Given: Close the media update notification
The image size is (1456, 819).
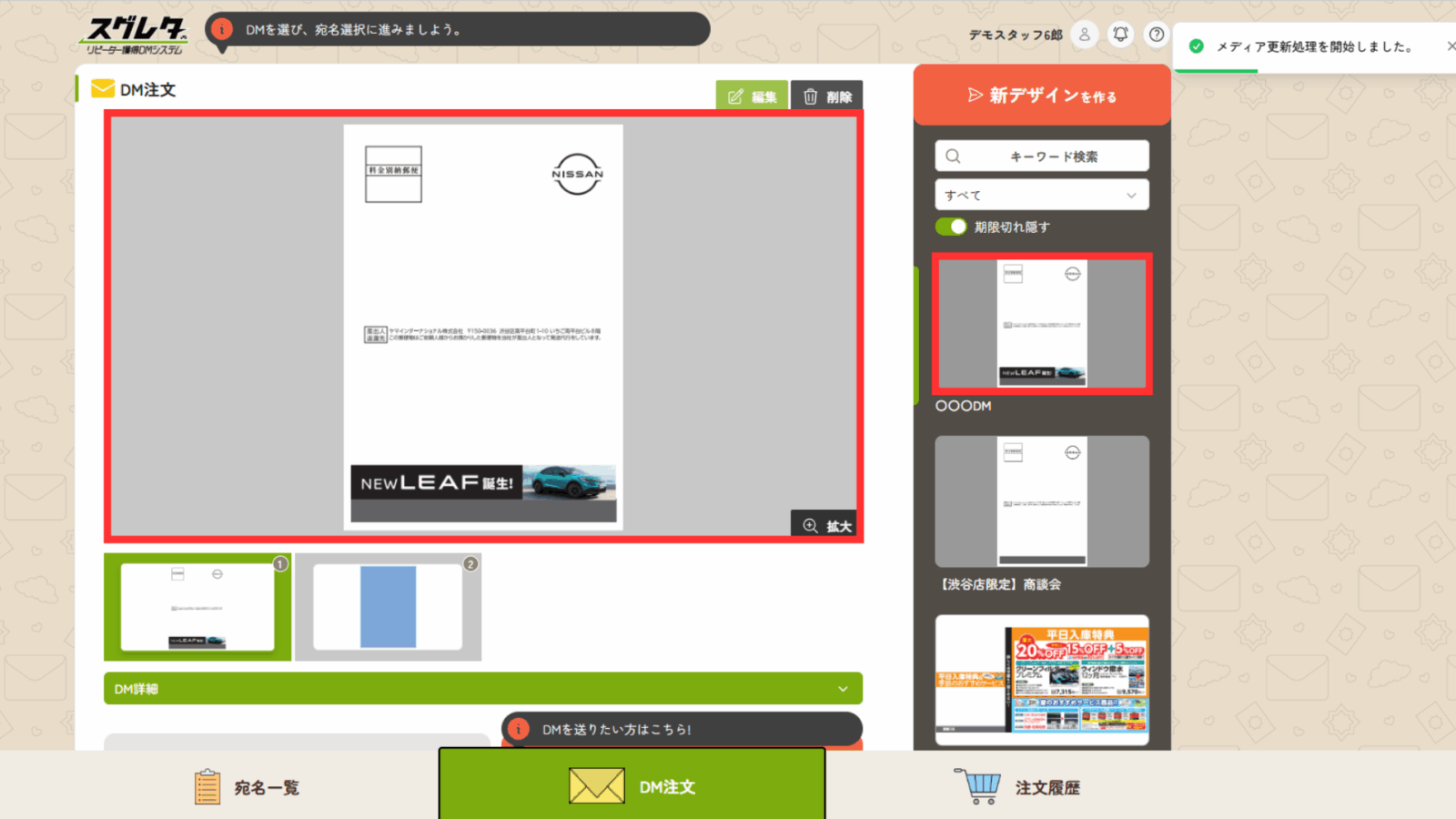Looking at the screenshot, I should 1451,46.
